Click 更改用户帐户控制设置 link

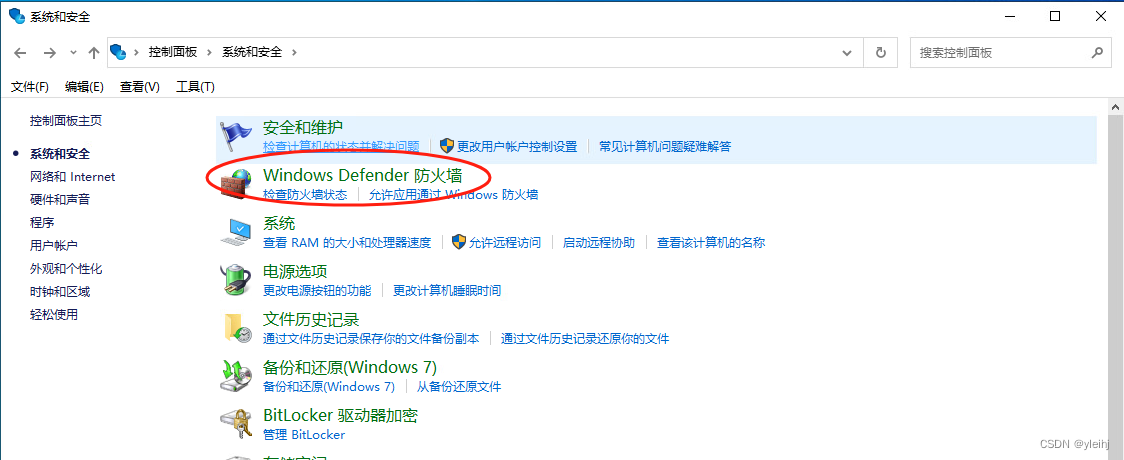tap(517, 146)
